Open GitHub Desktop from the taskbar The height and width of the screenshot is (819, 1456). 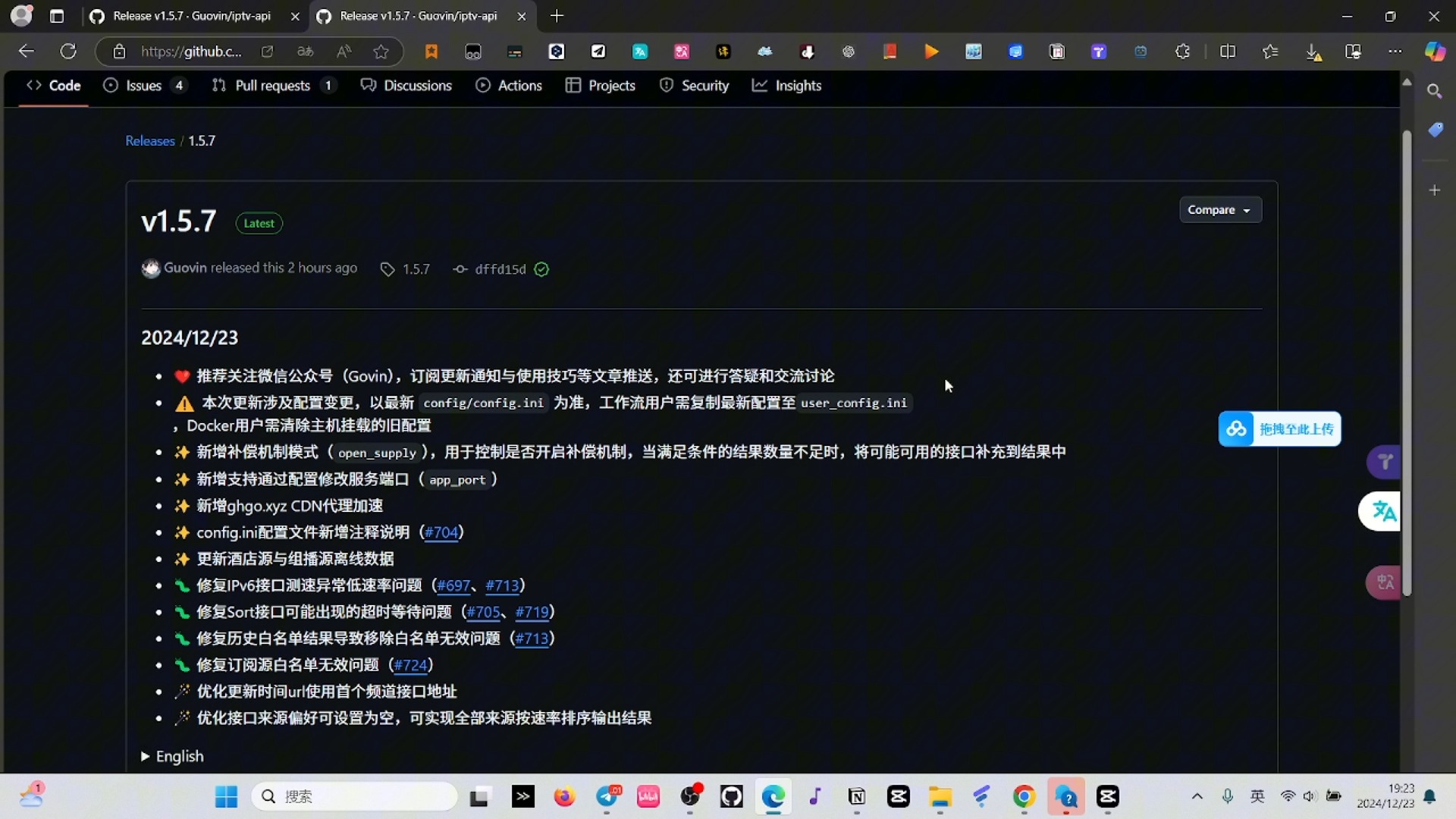pyautogui.click(x=732, y=796)
